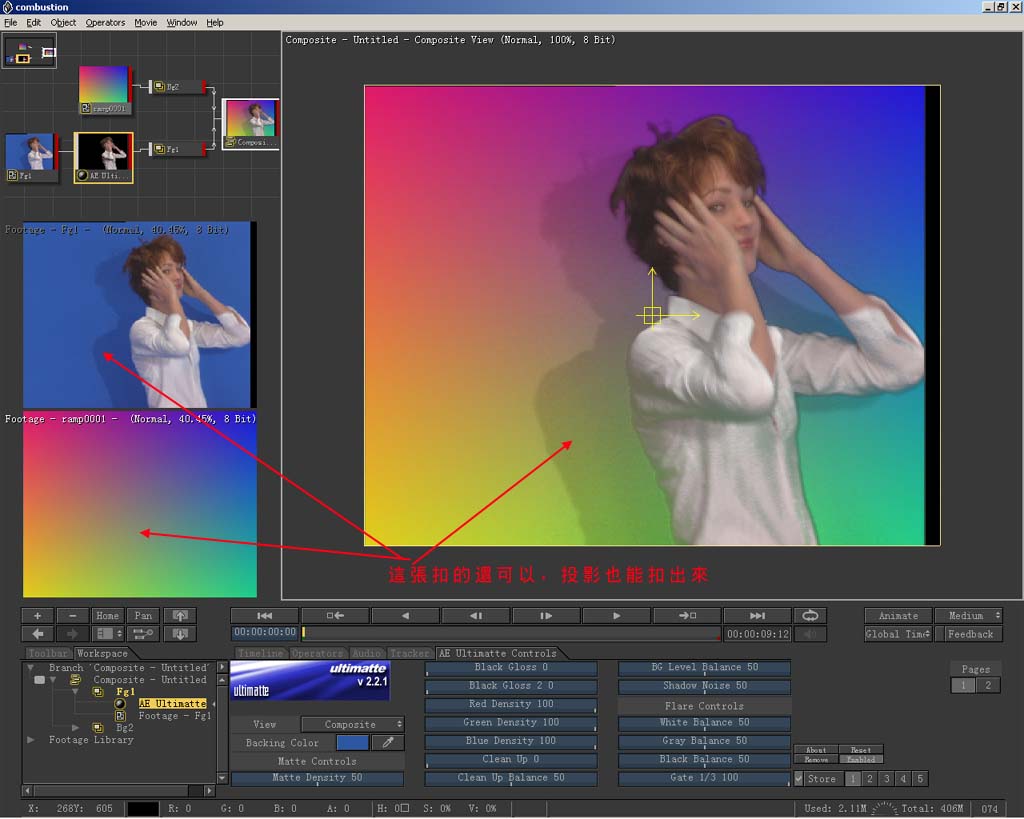Screen dimensions: 1024x819
Task: Select store slot 5
Action: (x=920, y=779)
